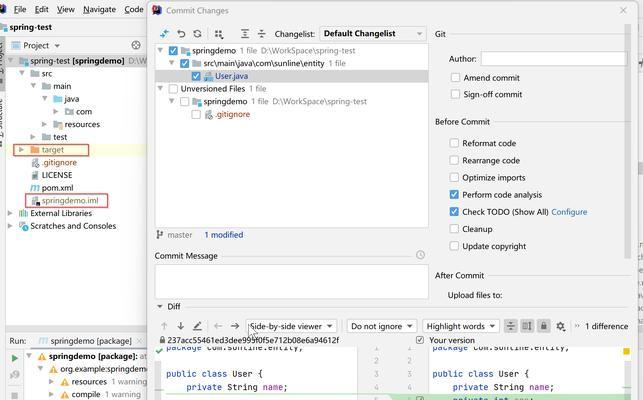Viewport: 643px width, 400px height.
Task: Click the Rollback icon in commit toolbar
Action: [x=181, y=34]
